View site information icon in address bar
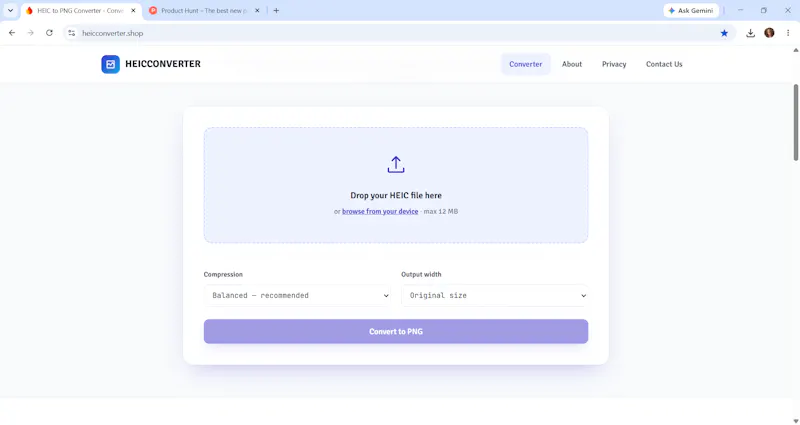 tap(71, 33)
